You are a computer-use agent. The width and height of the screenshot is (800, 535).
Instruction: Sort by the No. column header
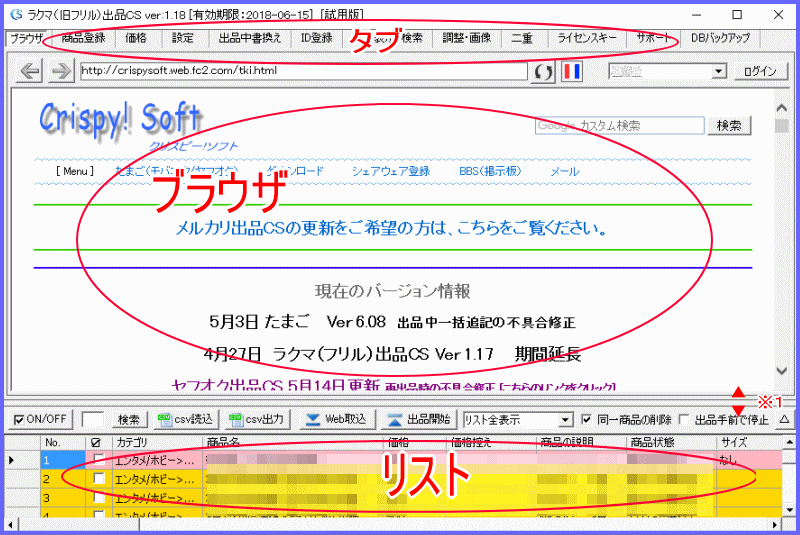point(63,442)
